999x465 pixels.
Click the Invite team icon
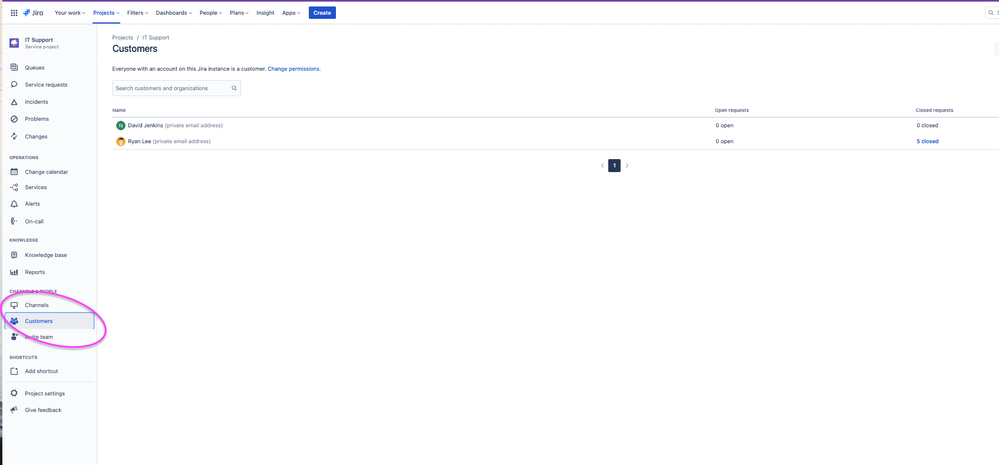coord(14,337)
